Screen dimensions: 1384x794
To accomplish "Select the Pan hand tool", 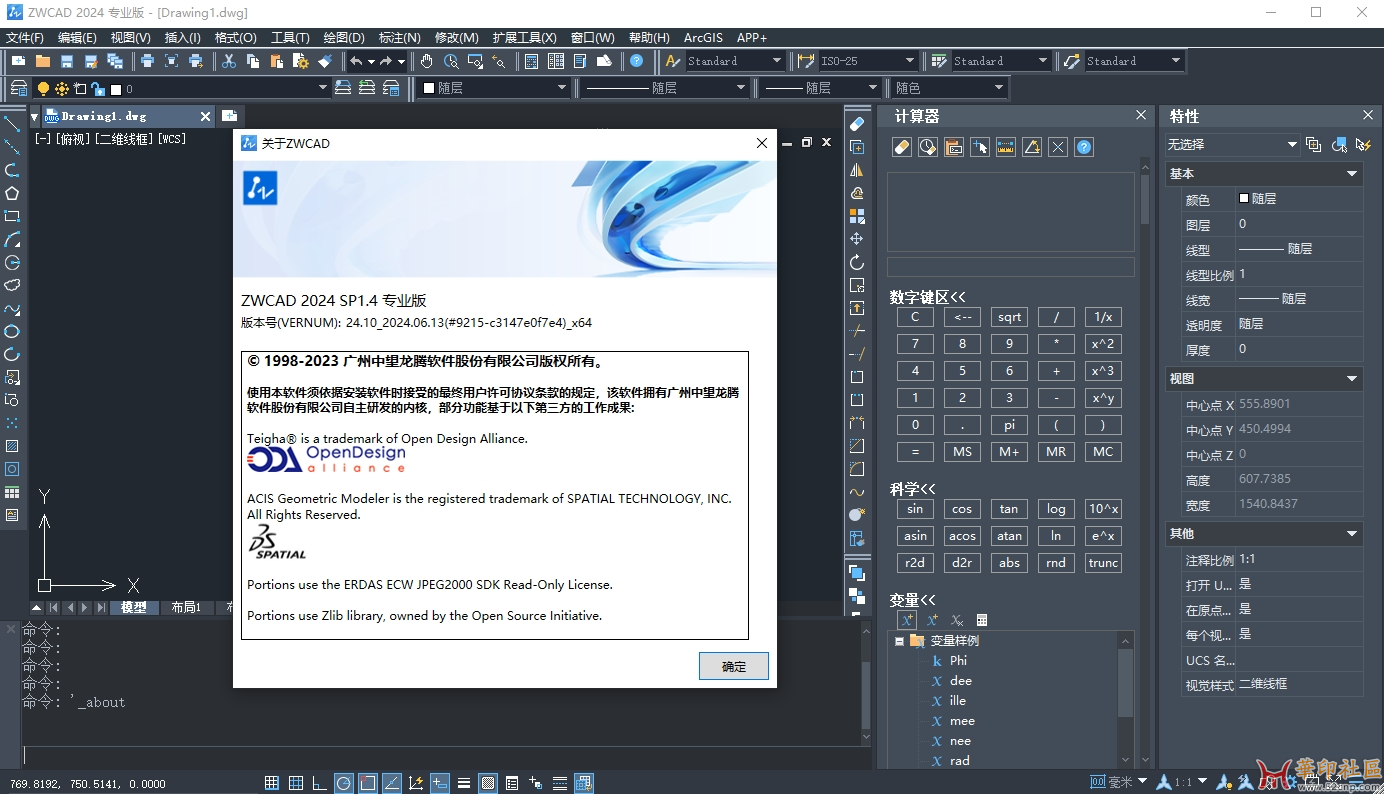I will pyautogui.click(x=427, y=61).
